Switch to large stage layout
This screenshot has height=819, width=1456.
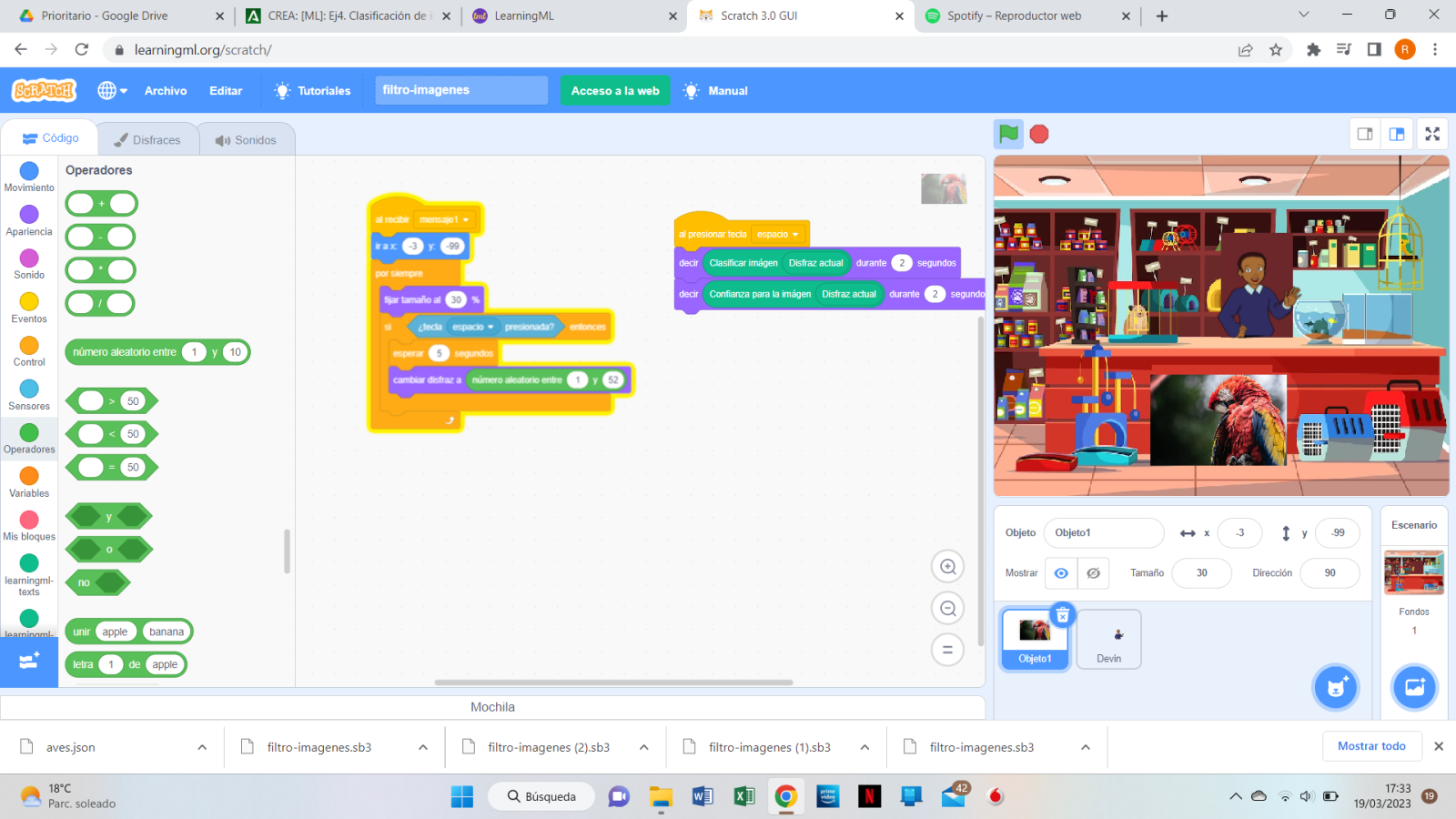click(1397, 134)
